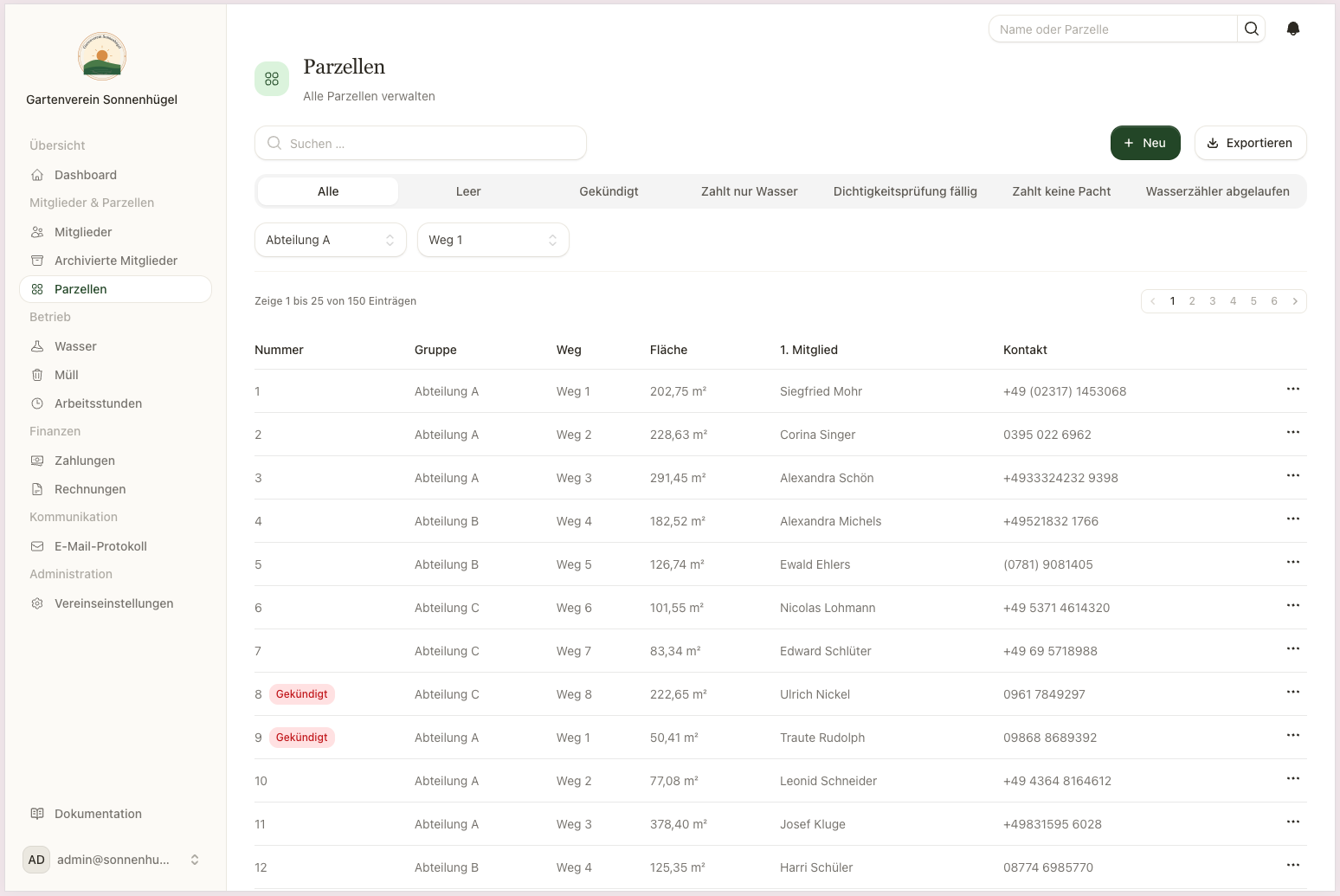Open the Weg 1 dropdown filter

(x=493, y=240)
